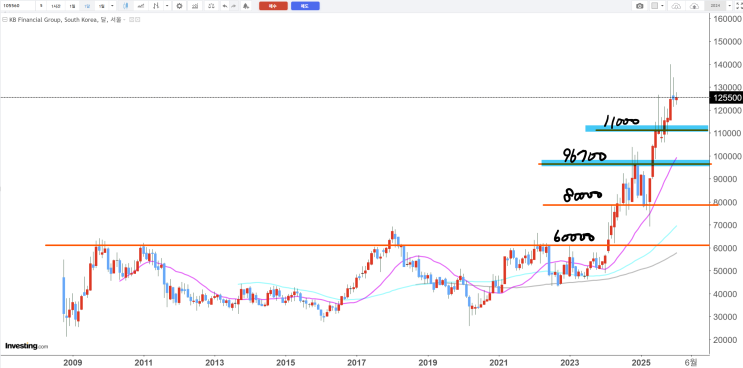Click the symbol search input field
This screenshot has height=368, width=743.
click(x=18, y=6)
